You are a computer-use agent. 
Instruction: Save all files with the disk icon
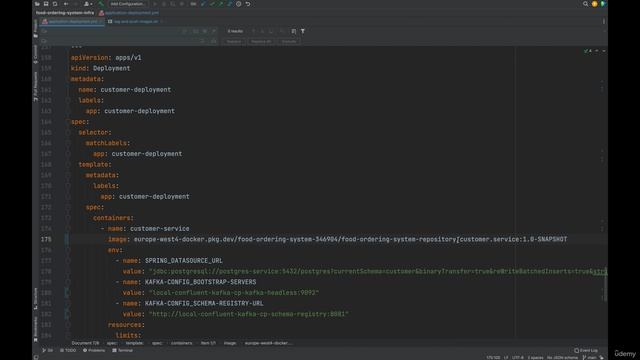click(46, 4)
